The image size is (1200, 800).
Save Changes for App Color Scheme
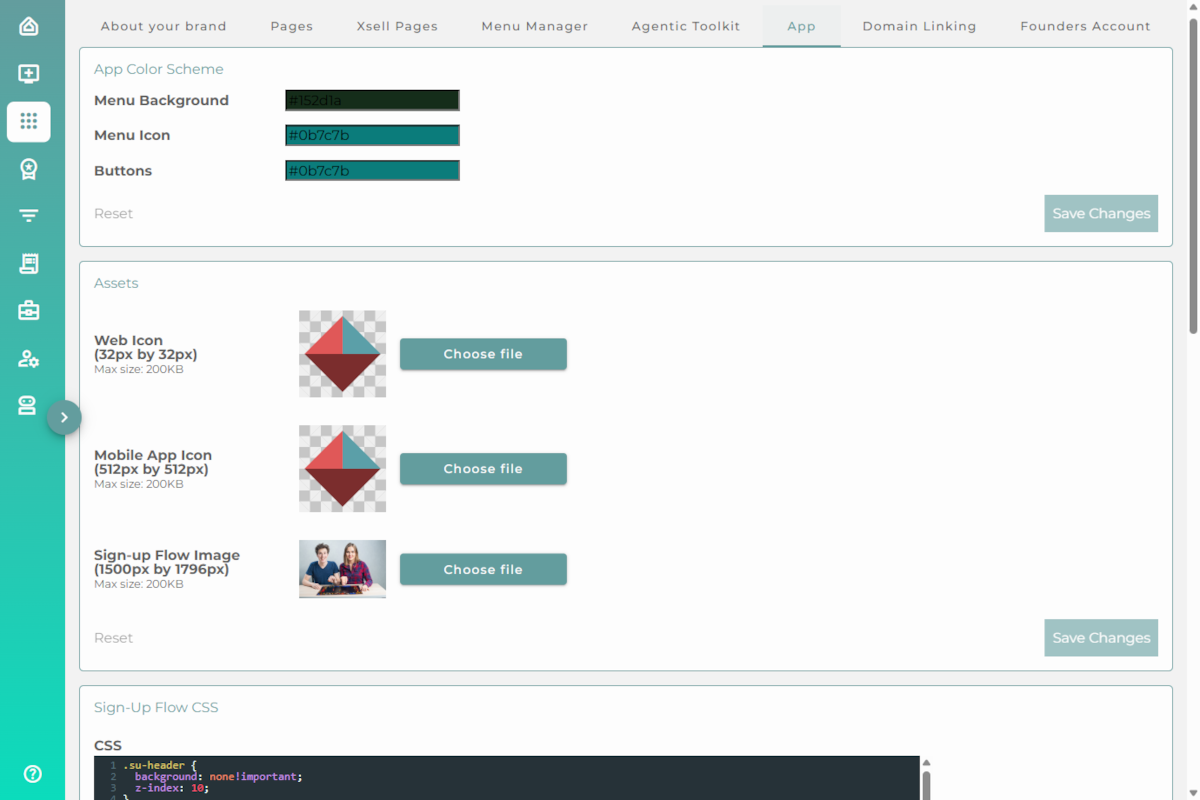[1101, 213]
